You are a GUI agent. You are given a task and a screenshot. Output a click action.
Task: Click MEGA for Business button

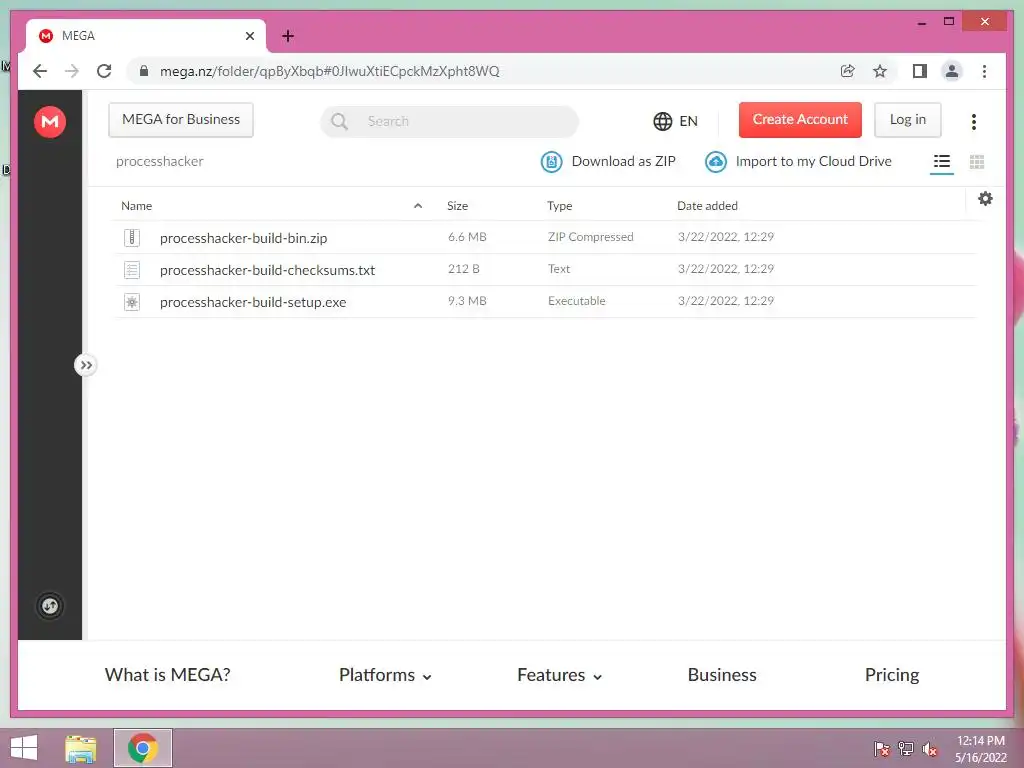click(x=181, y=120)
